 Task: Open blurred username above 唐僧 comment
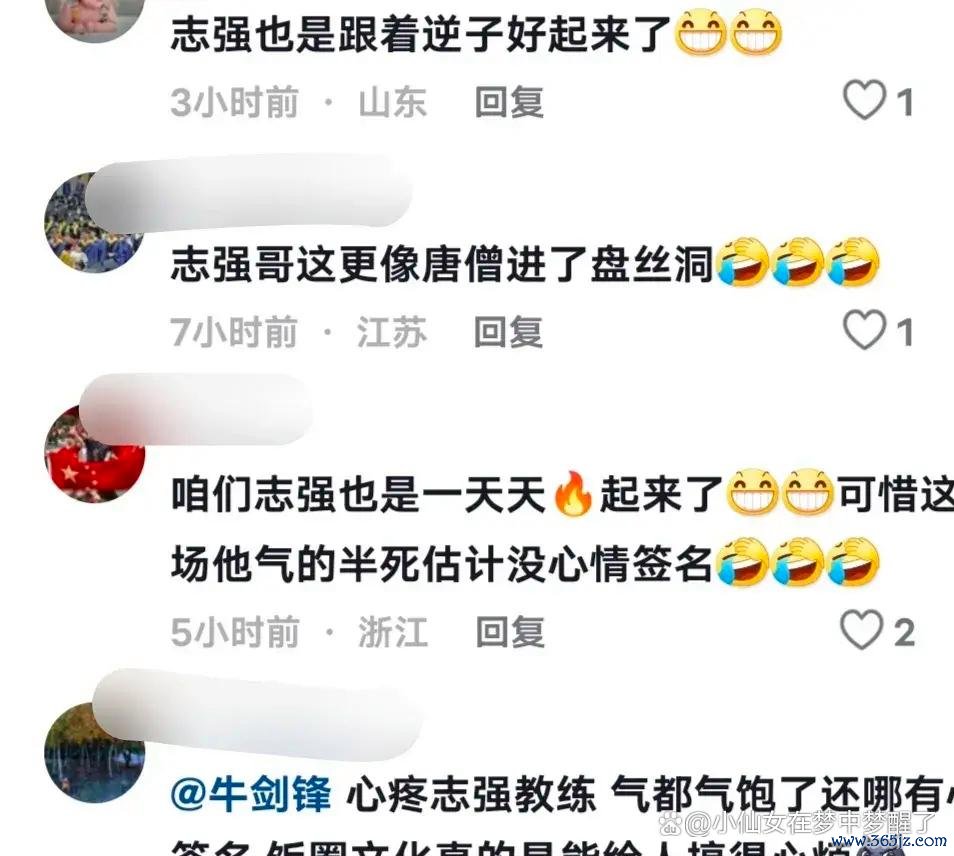(x=248, y=192)
